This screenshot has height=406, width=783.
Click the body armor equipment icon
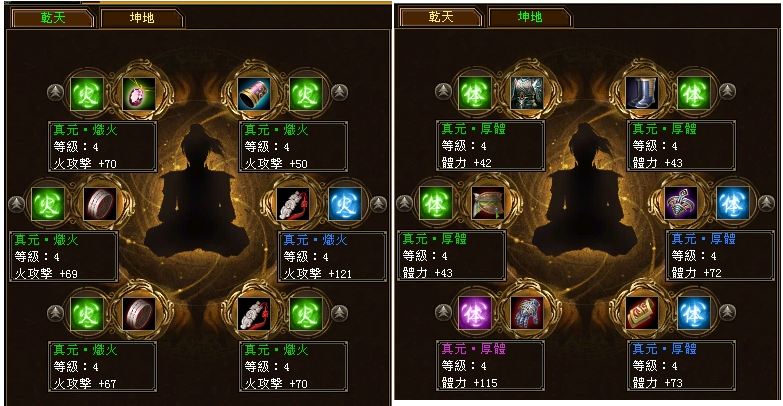527,93
